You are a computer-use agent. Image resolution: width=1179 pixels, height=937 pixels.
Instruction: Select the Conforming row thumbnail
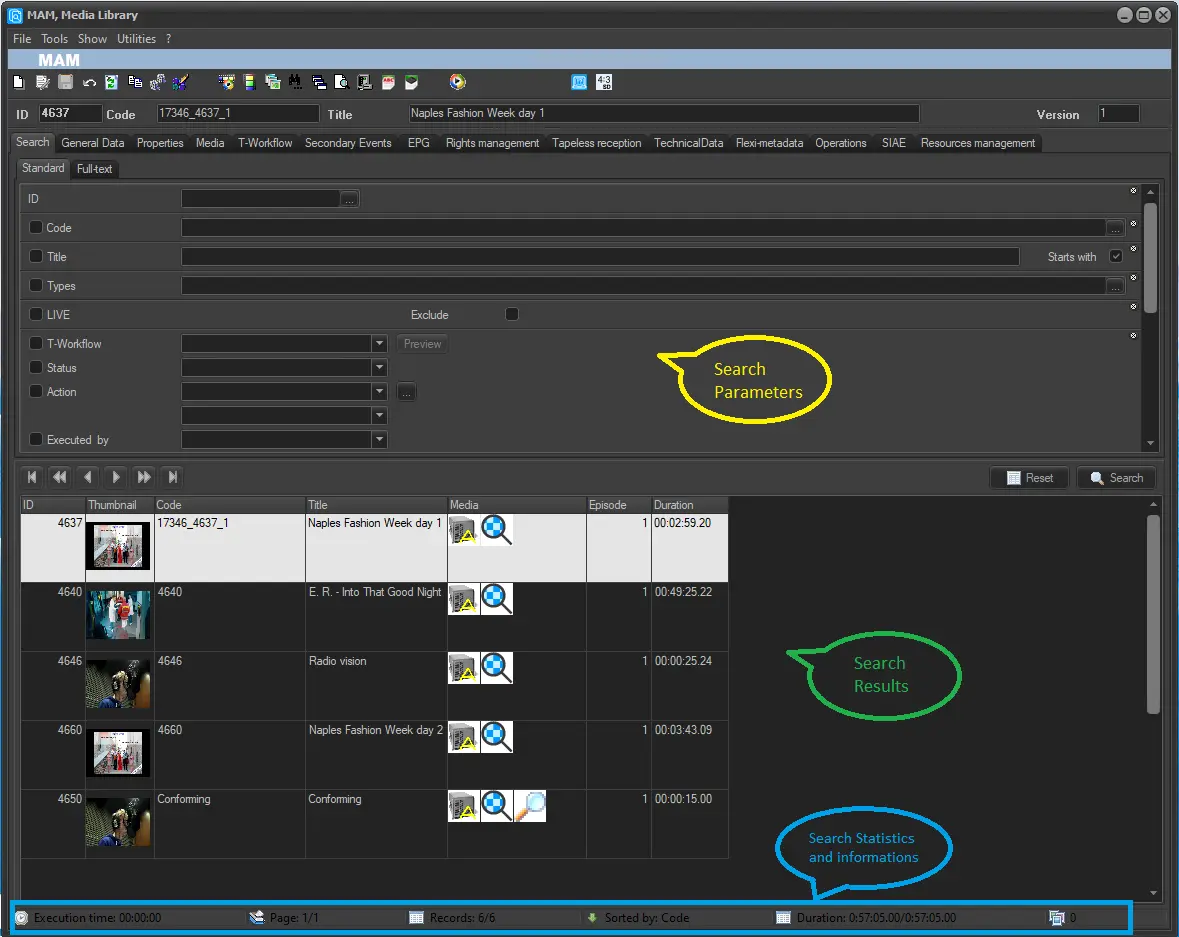pyautogui.click(x=119, y=821)
